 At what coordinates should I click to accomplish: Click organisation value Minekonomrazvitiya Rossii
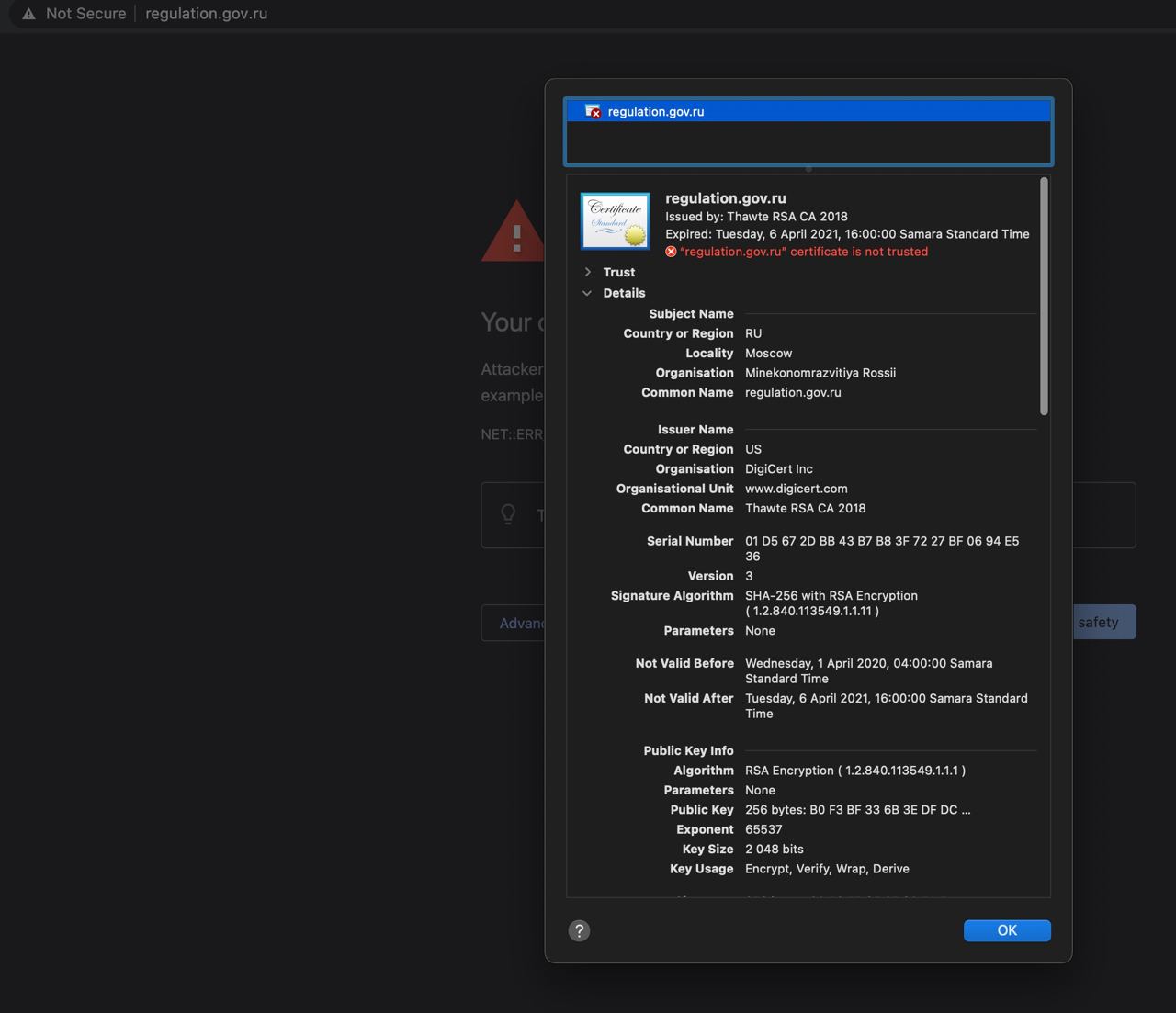pos(820,373)
